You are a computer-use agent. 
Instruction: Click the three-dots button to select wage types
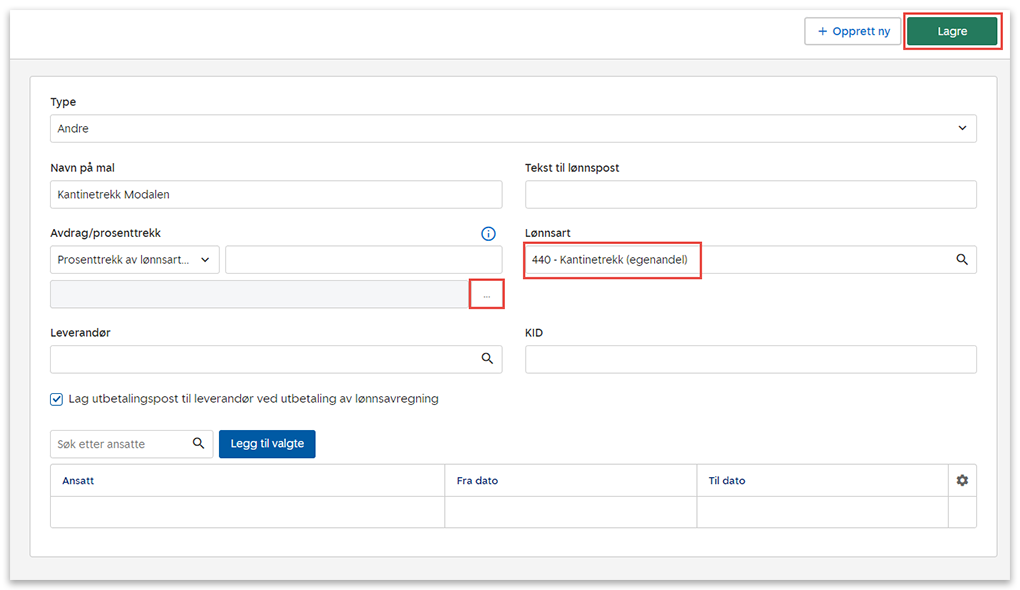[x=487, y=295]
